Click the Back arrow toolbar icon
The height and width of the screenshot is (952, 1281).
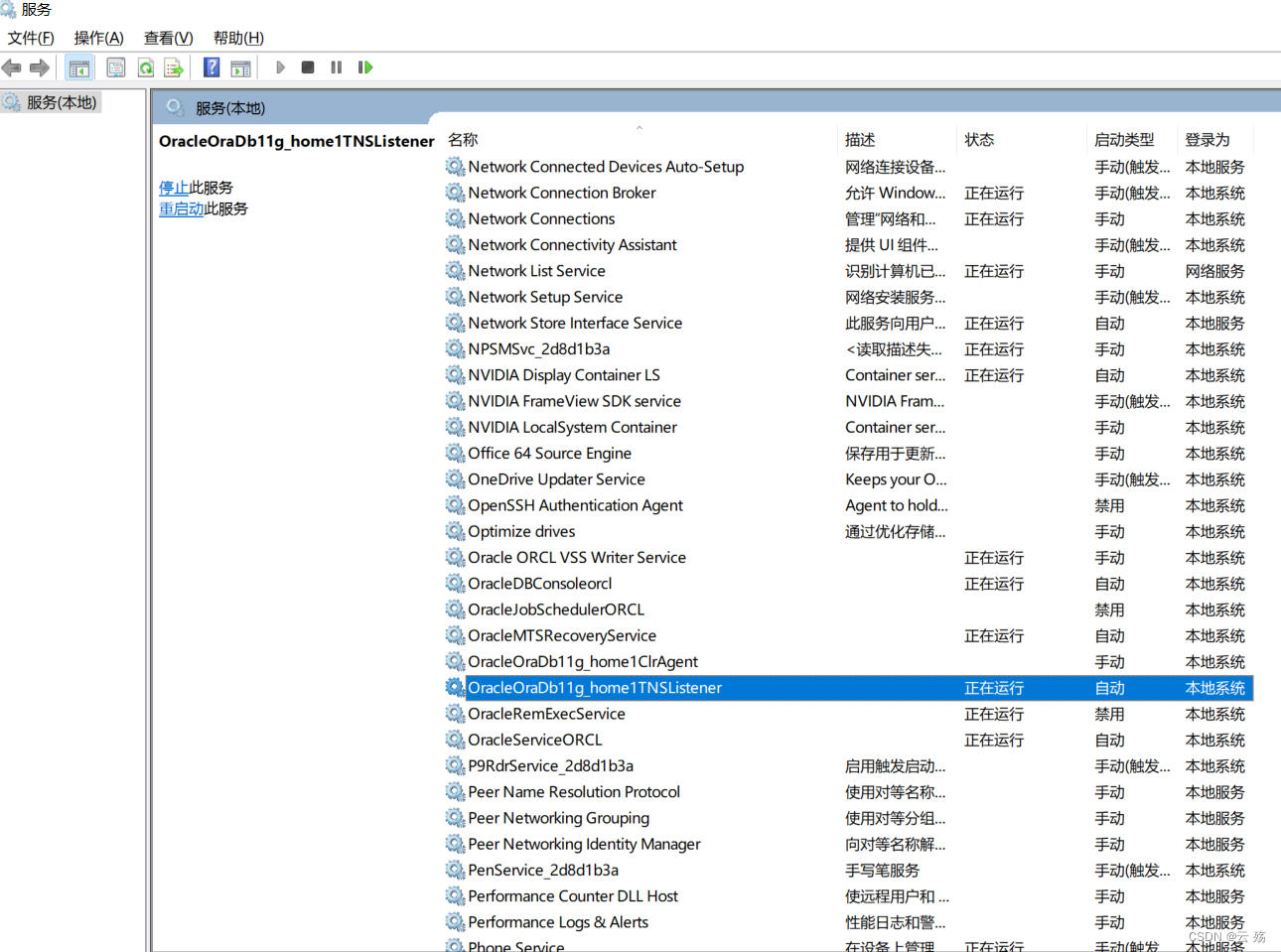coord(12,68)
